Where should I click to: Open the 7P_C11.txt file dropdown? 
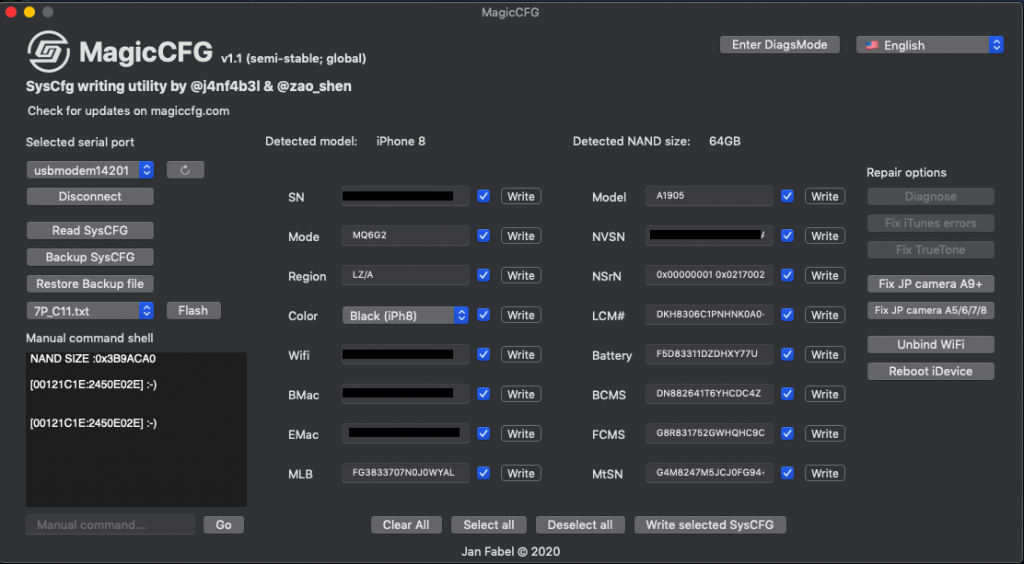tap(90, 310)
